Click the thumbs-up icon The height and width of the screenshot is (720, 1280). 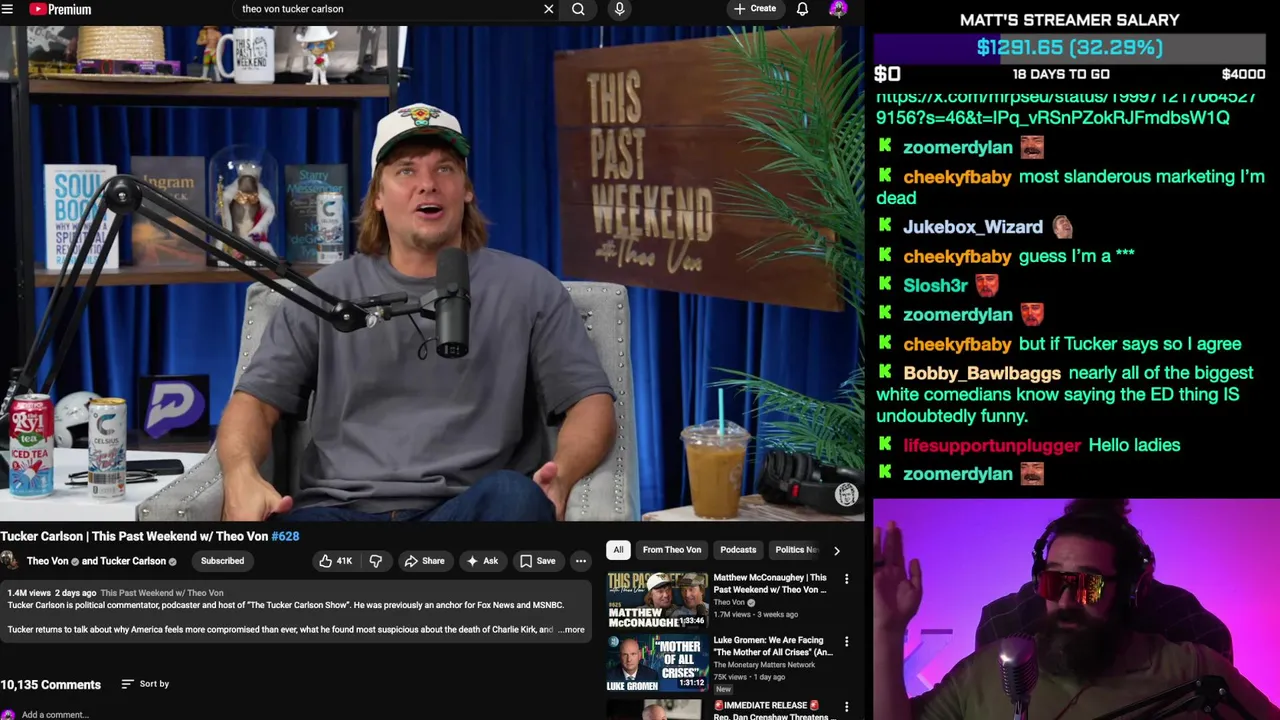click(x=326, y=561)
